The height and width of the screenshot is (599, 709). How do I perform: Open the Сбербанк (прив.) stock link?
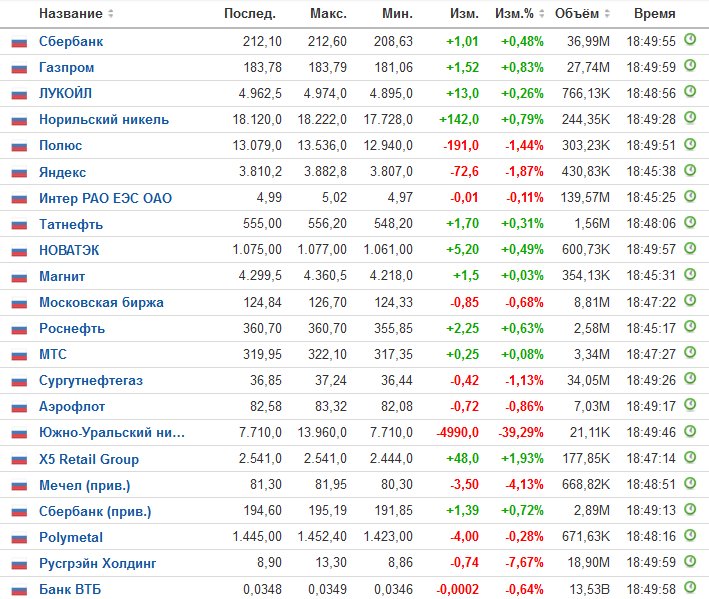point(95,511)
